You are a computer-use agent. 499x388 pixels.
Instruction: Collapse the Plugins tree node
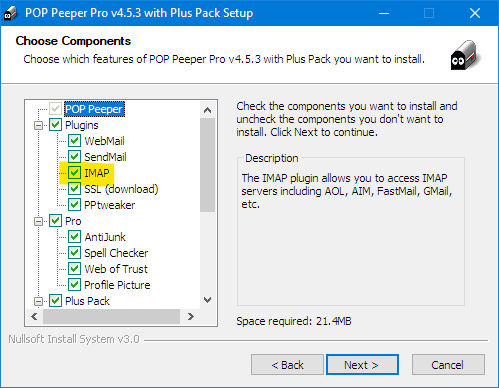pos(39,125)
